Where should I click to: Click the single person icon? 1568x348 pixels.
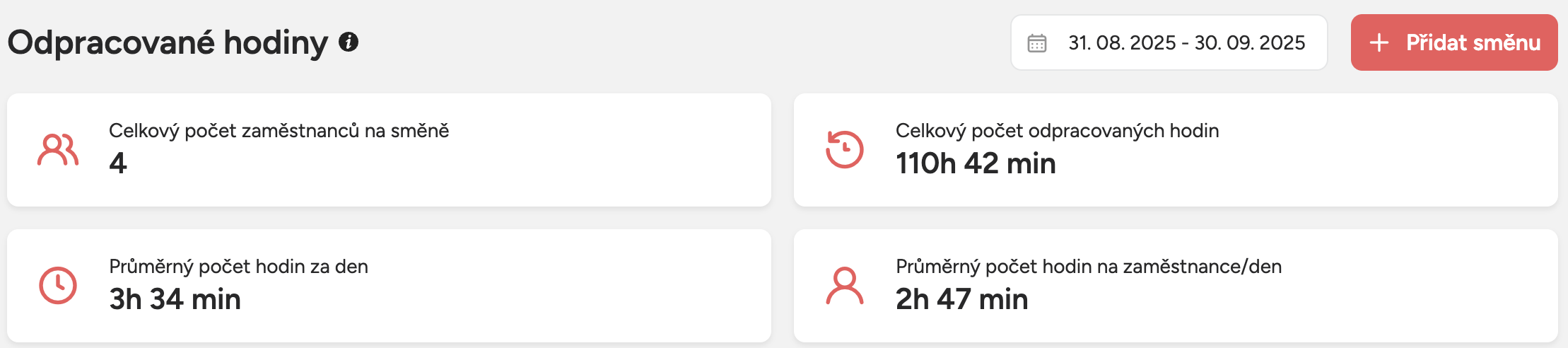coord(845,286)
